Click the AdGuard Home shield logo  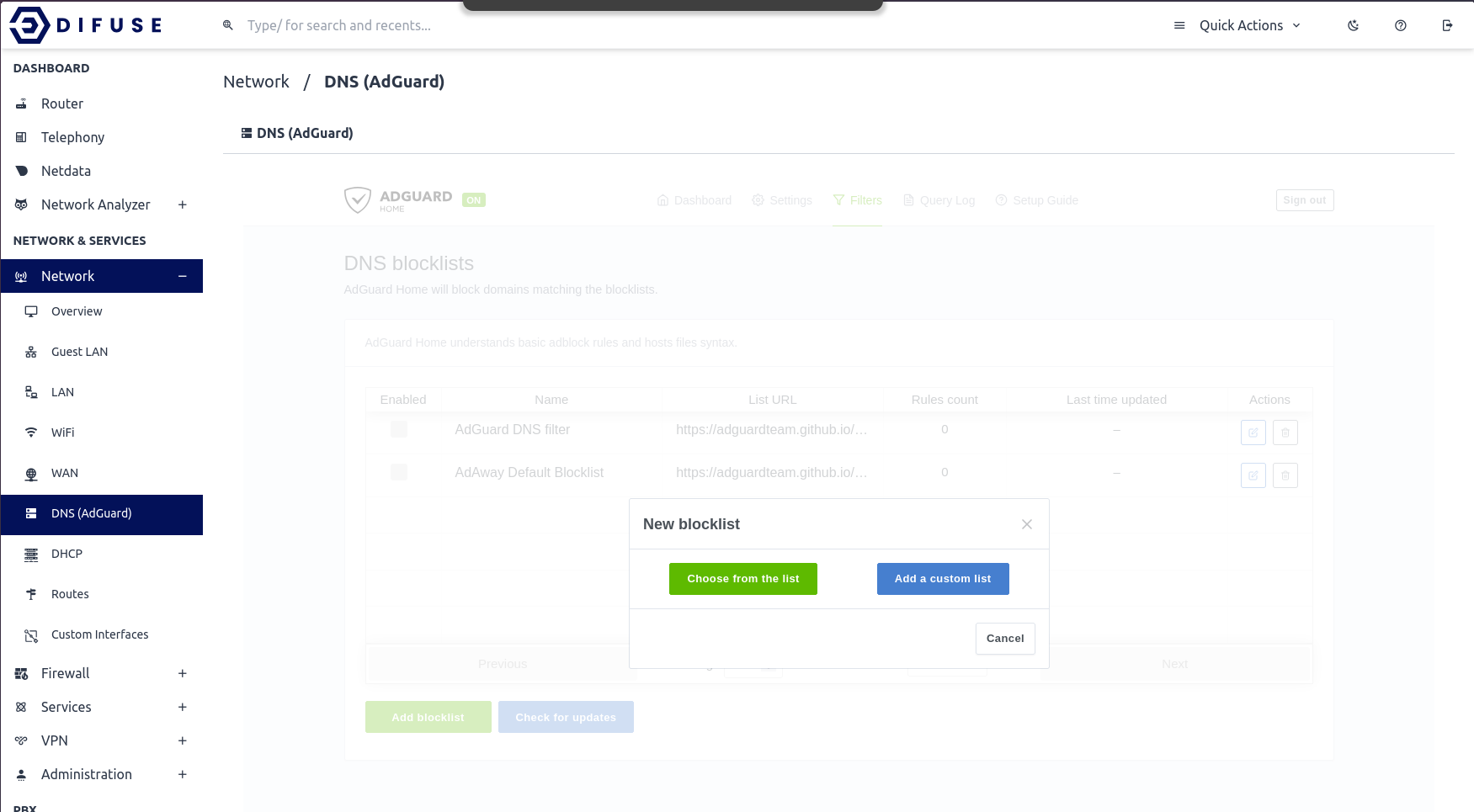[358, 199]
